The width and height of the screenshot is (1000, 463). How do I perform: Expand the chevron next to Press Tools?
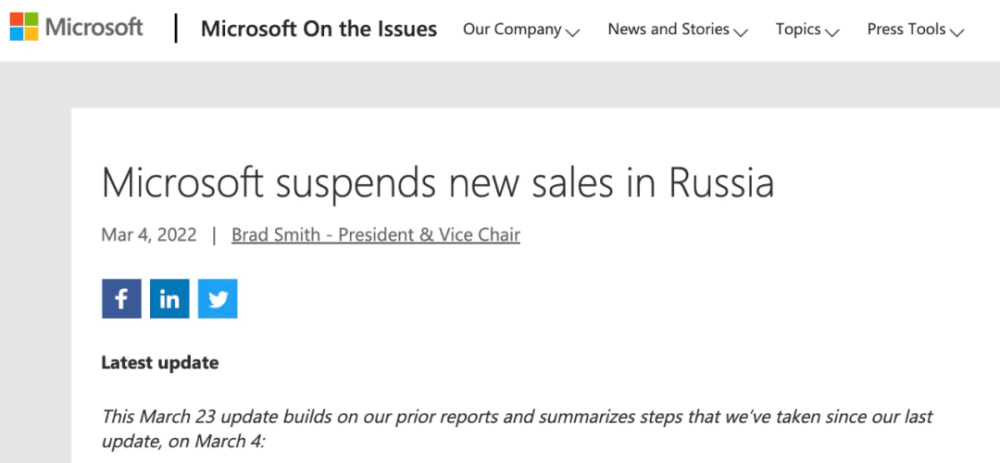pyautogui.click(x=956, y=32)
